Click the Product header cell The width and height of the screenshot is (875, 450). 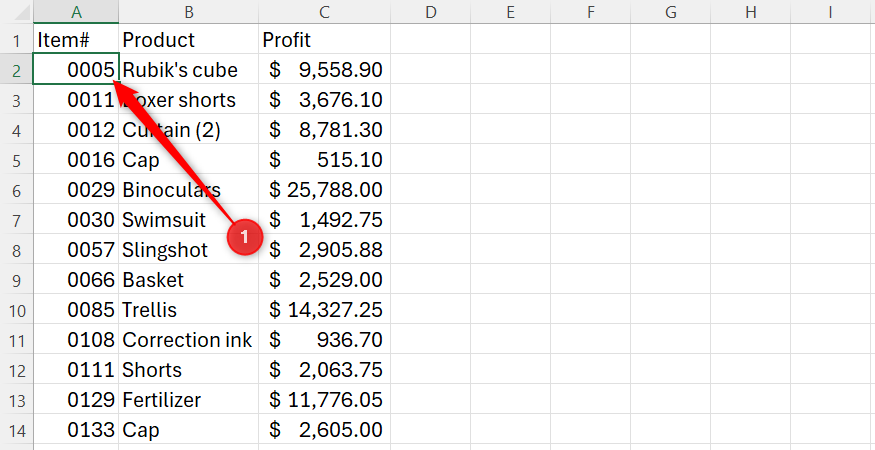point(189,39)
